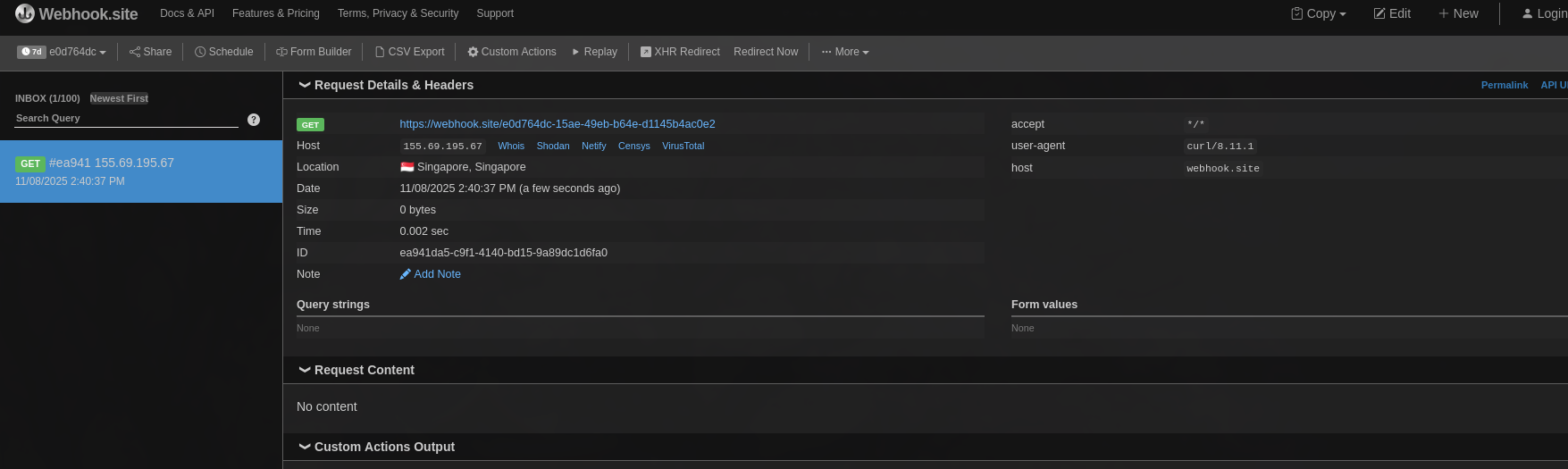Click the user-agent value curl/8.11.1

(x=1220, y=147)
